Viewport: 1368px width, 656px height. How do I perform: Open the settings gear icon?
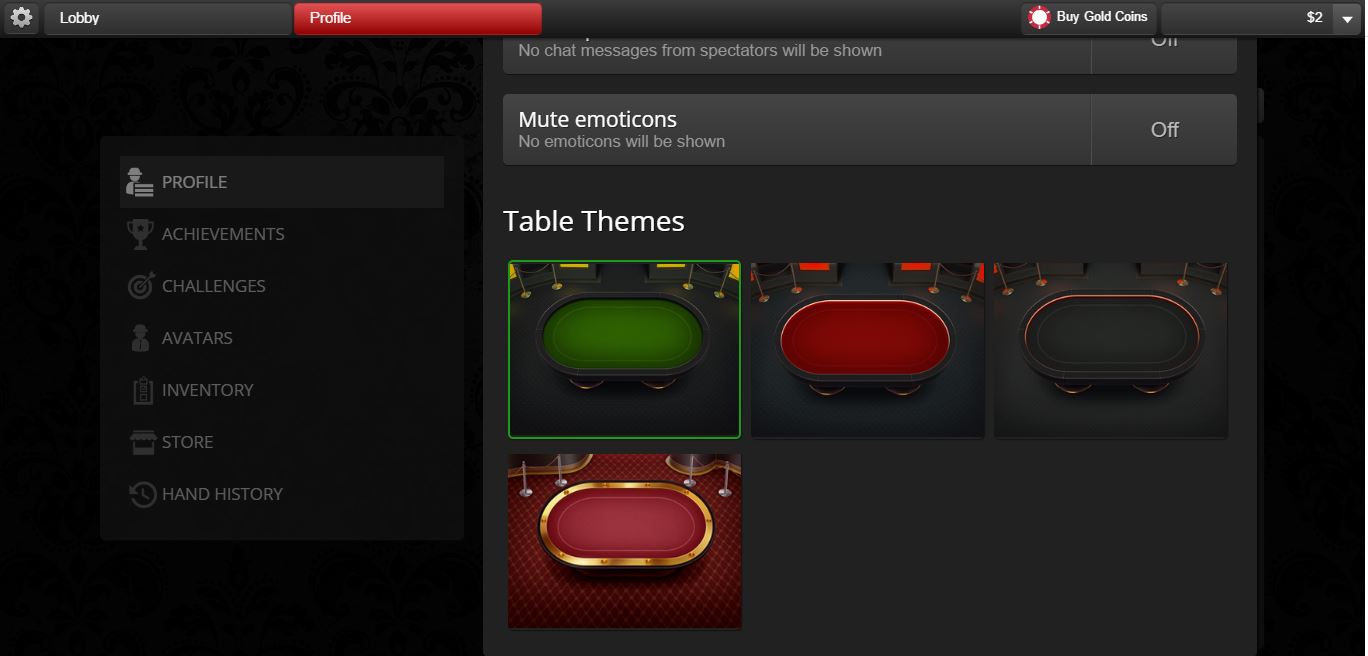click(x=21, y=17)
